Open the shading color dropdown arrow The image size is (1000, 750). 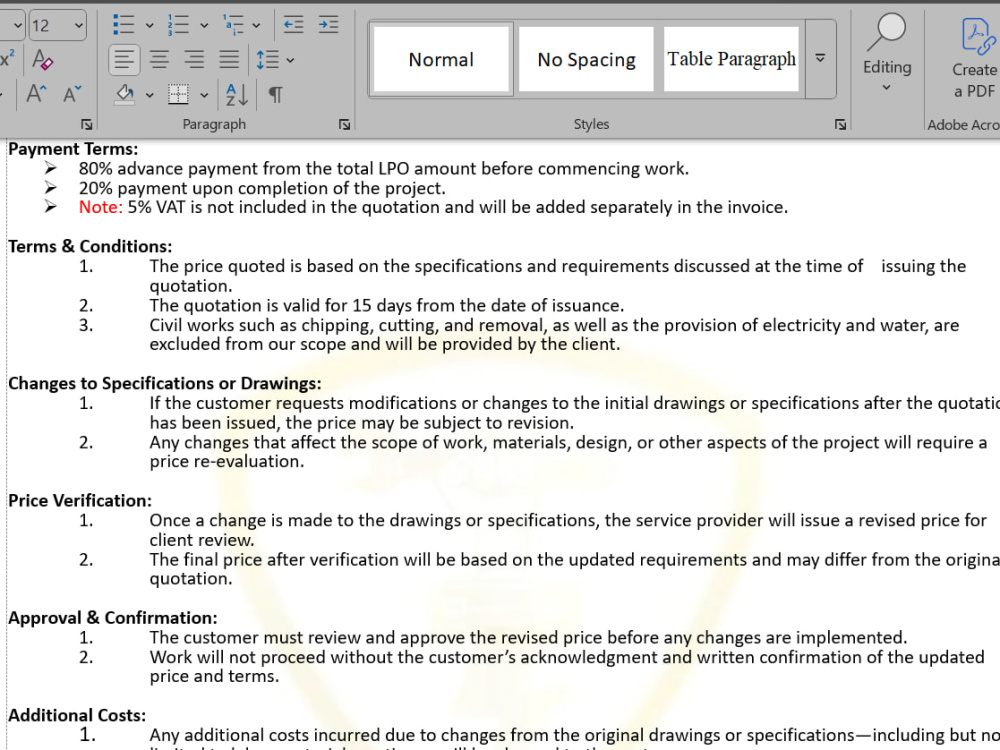[x=149, y=95]
